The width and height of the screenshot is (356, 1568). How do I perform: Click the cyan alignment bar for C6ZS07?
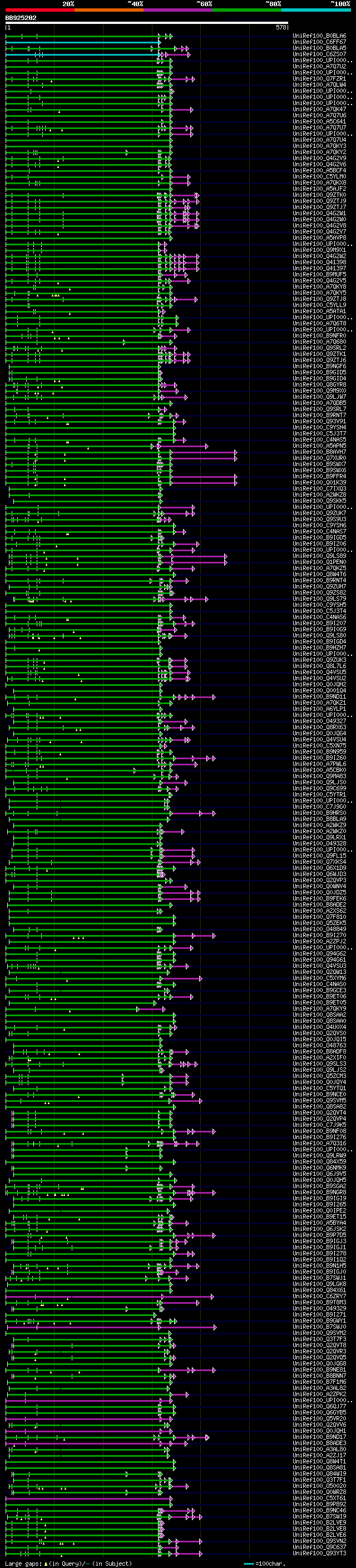click(82, 55)
